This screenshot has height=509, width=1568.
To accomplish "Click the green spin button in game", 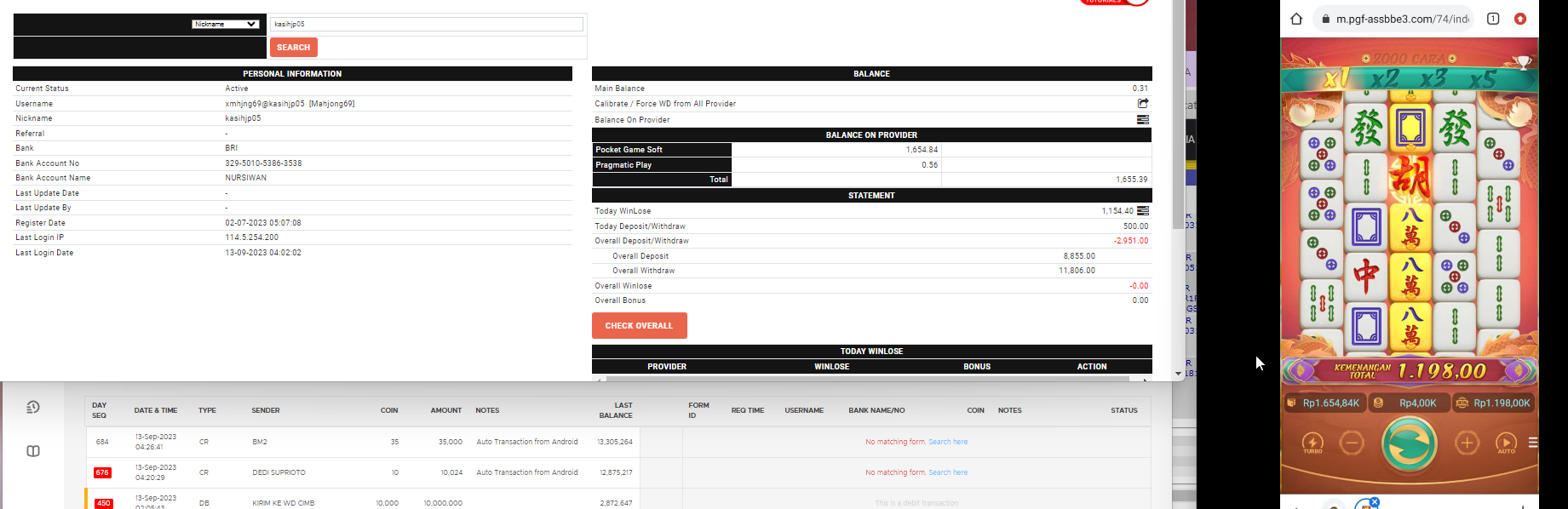I will click(x=1409, y=443).
